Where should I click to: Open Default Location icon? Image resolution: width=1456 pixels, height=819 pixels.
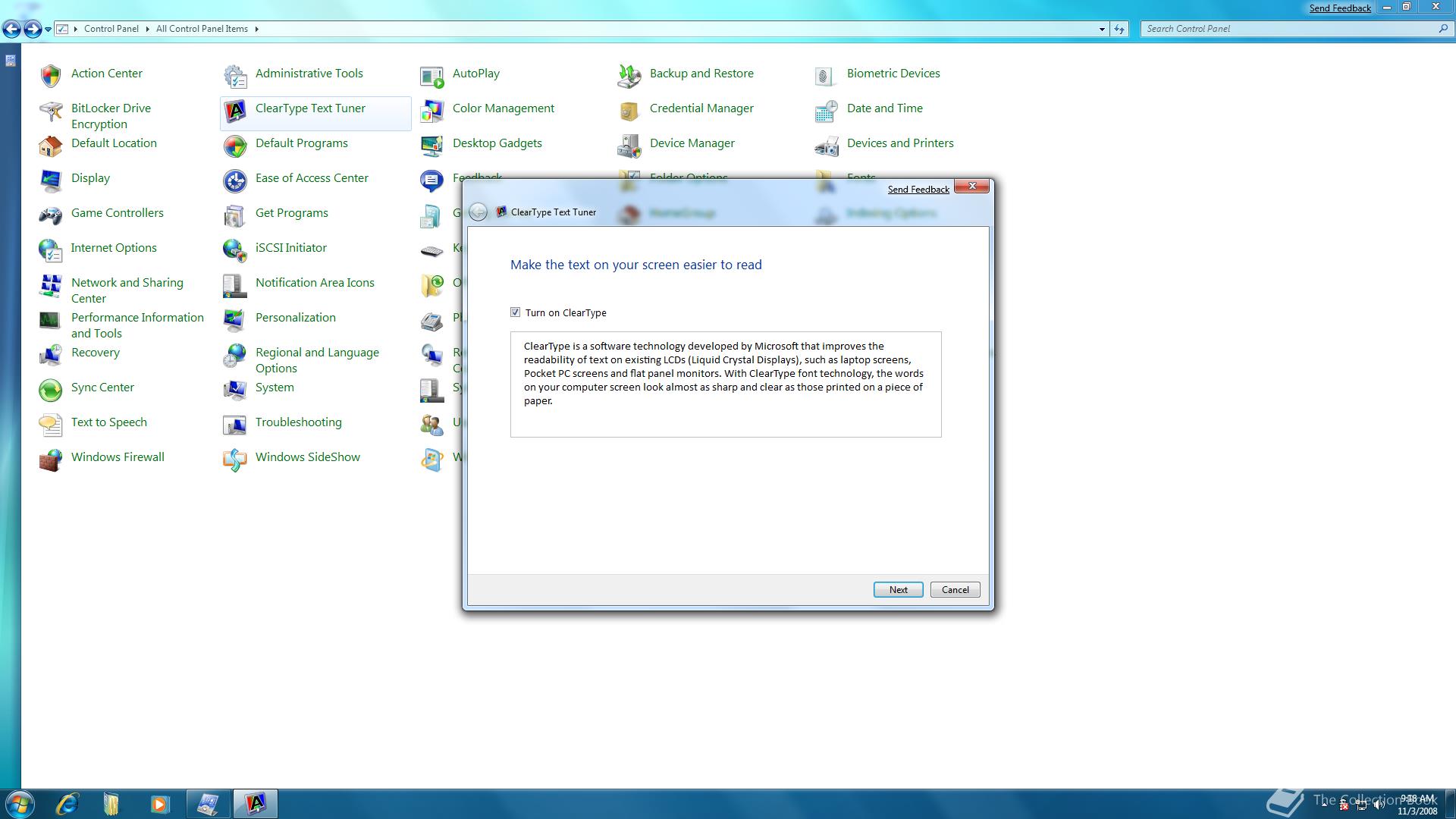(x=50, y=145)
